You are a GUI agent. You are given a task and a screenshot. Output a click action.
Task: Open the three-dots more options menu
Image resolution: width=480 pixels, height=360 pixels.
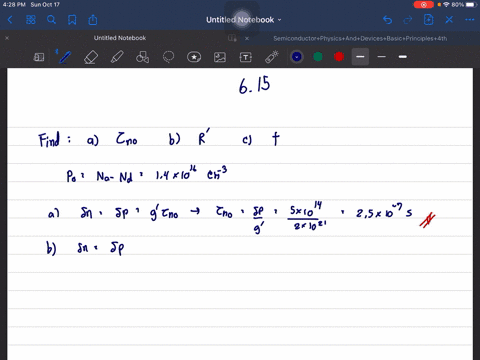[x=470, y=20]
